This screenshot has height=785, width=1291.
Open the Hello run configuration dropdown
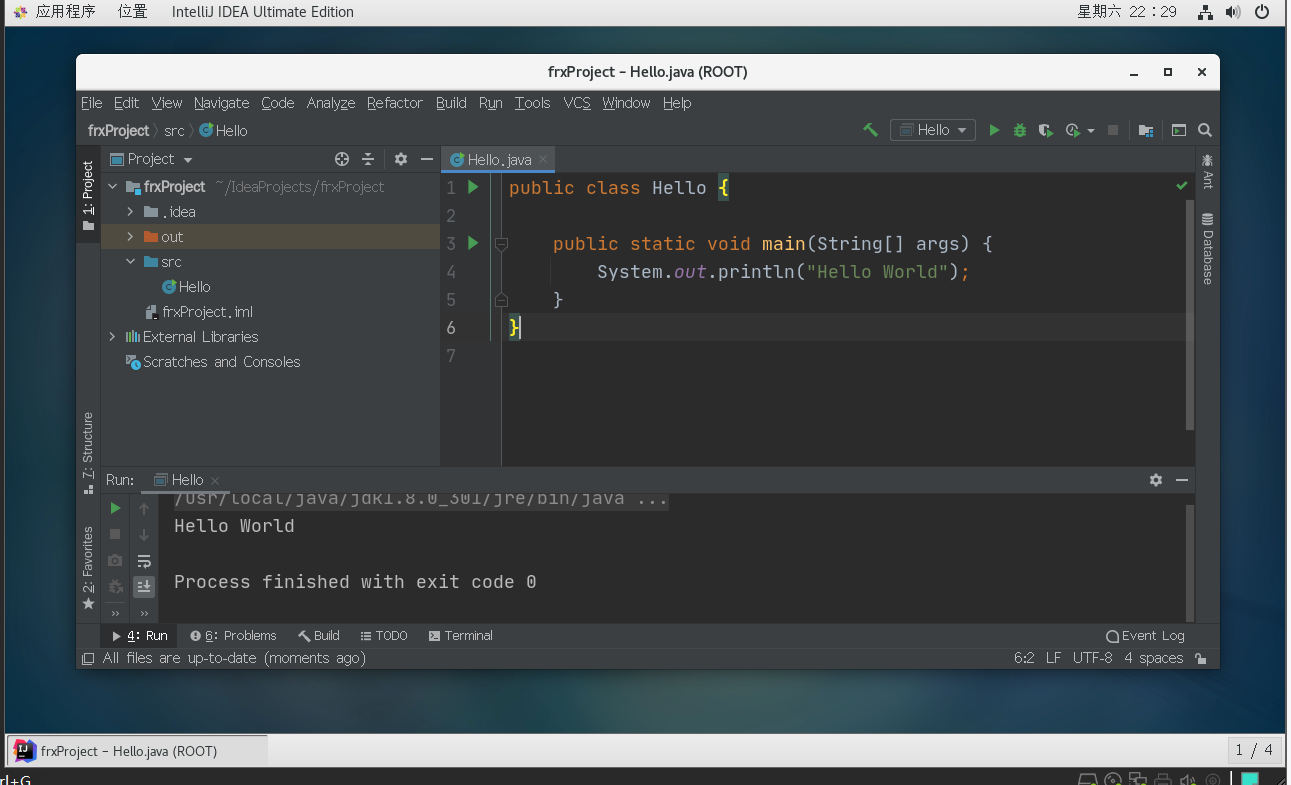pos(932,130)
